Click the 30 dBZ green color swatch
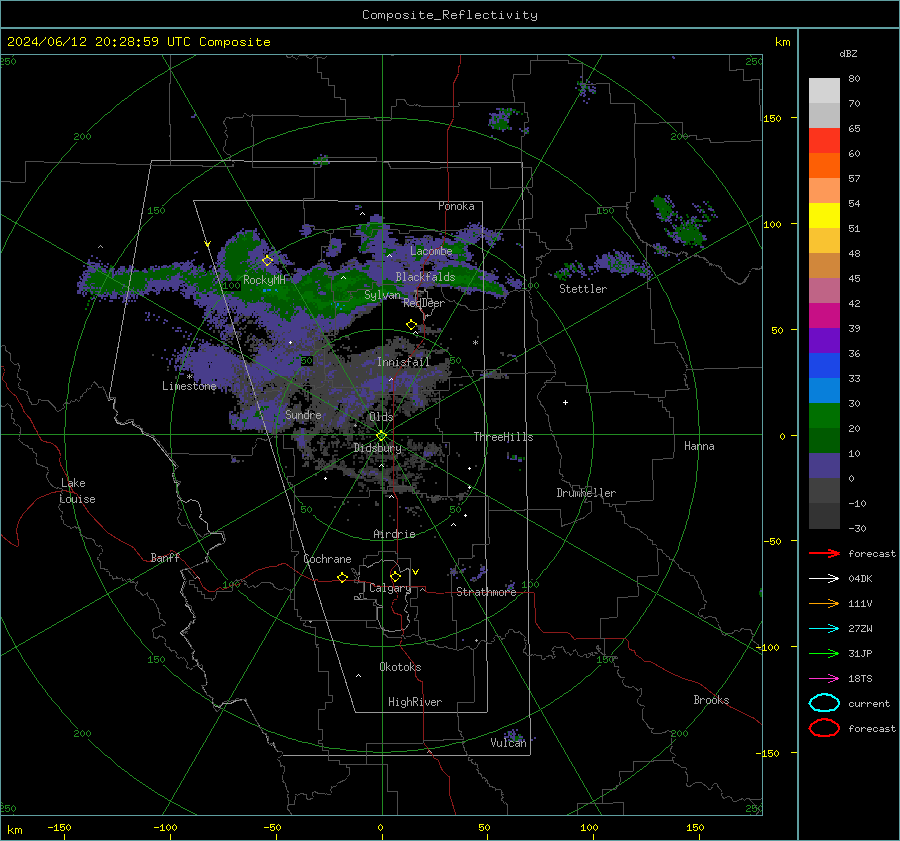The image size is (900, 841). (824, 415)
